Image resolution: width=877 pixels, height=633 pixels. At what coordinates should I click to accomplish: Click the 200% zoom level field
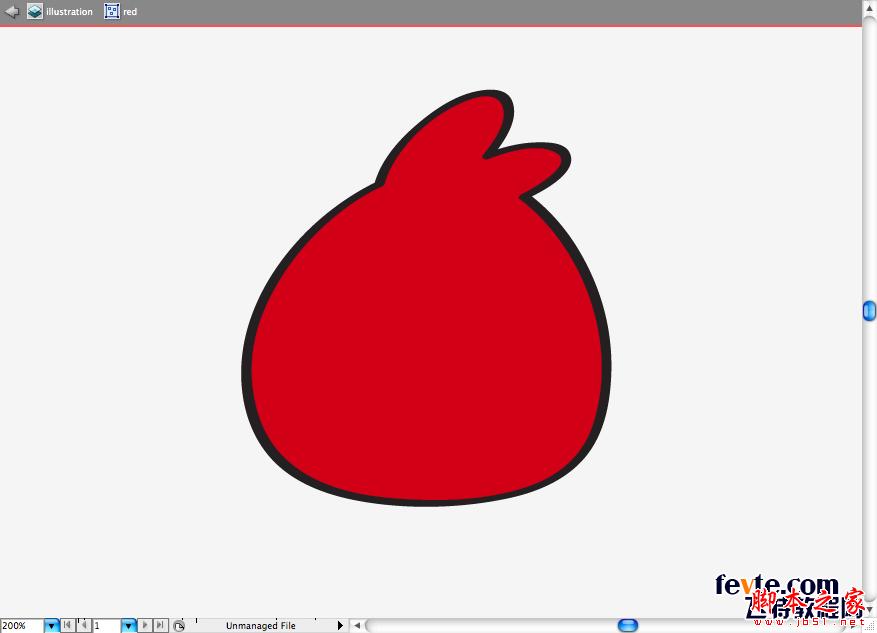tap(22, 625)
